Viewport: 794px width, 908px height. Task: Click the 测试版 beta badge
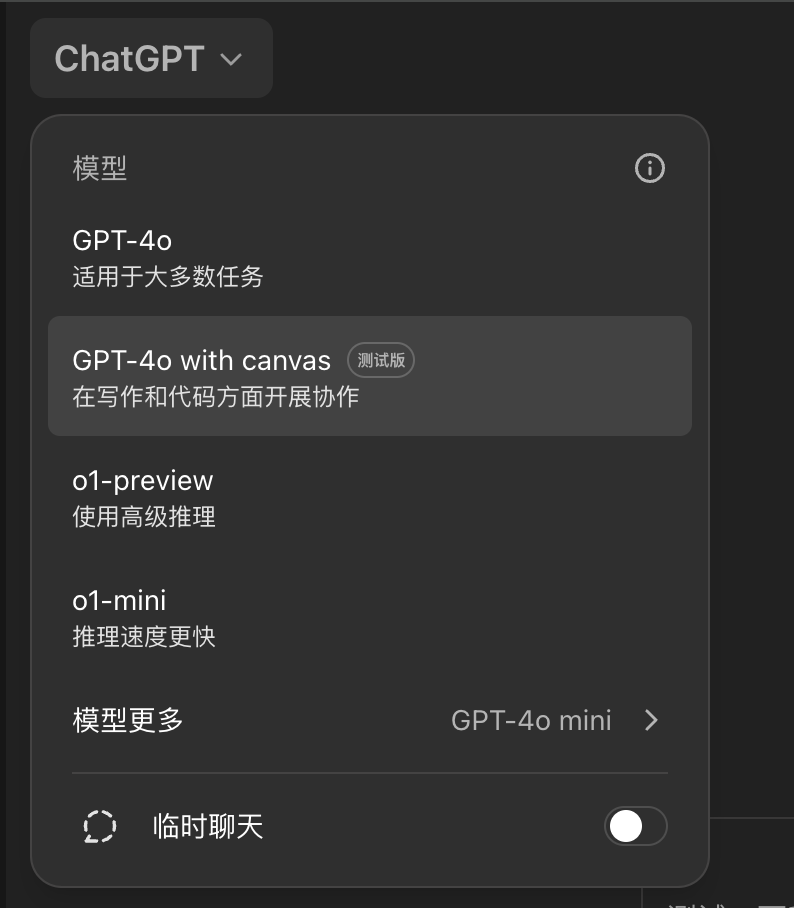[381, 360]
